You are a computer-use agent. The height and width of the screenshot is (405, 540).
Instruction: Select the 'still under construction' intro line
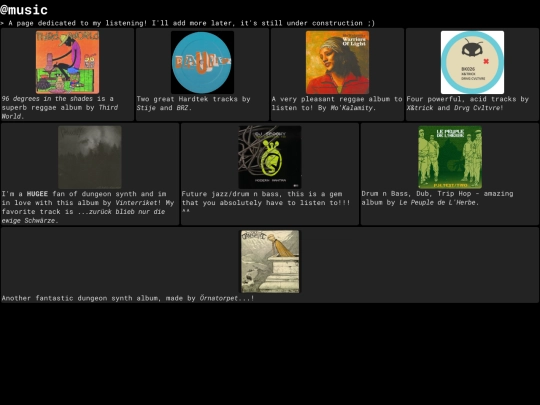(187, 23)
